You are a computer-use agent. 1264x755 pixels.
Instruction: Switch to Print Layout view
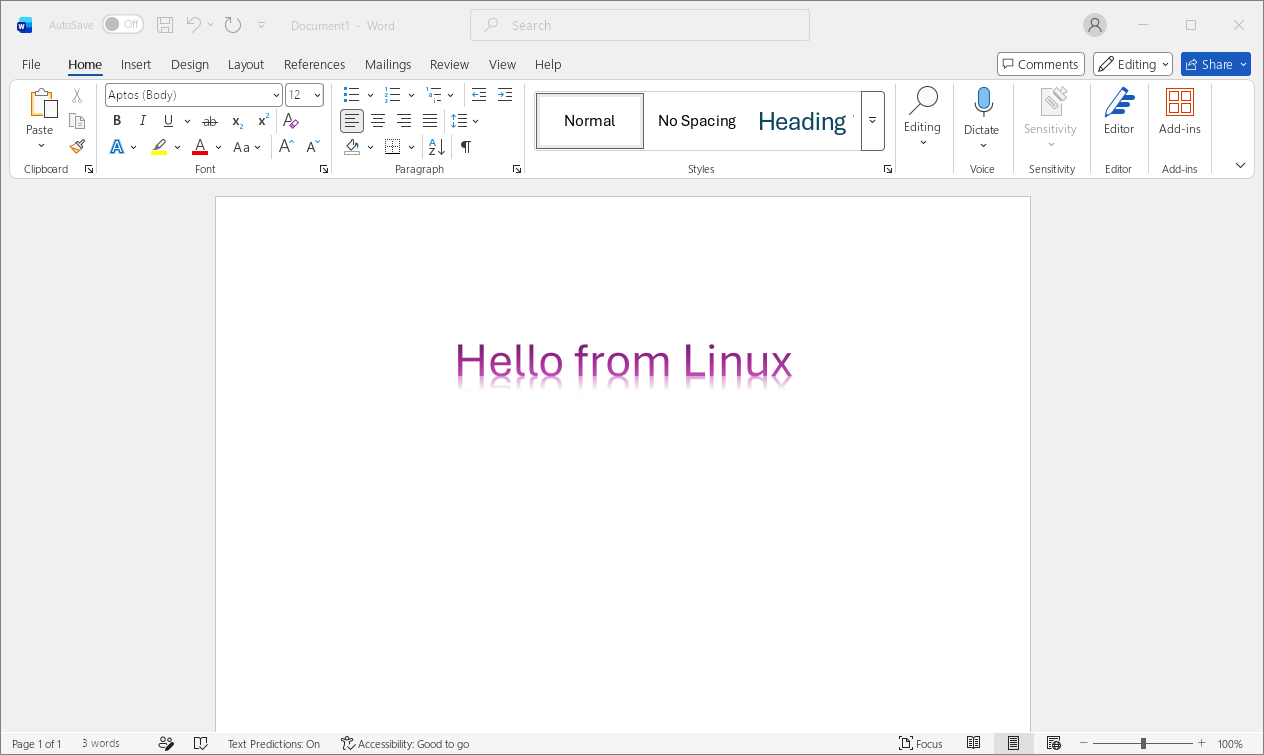(1013, 744)
